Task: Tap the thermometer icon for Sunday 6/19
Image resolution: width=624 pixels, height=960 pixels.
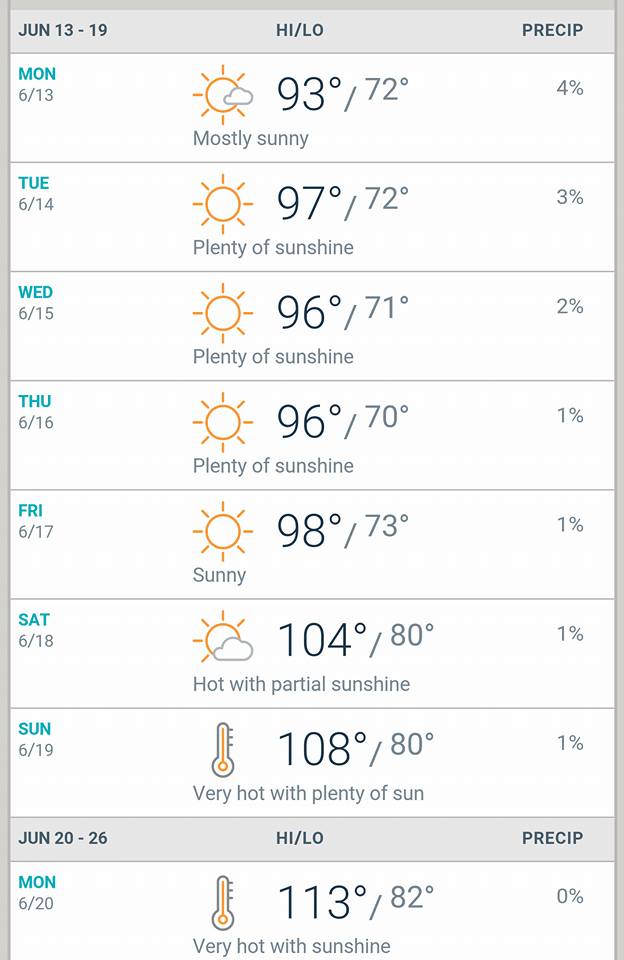Action: (x=223, y=750)
